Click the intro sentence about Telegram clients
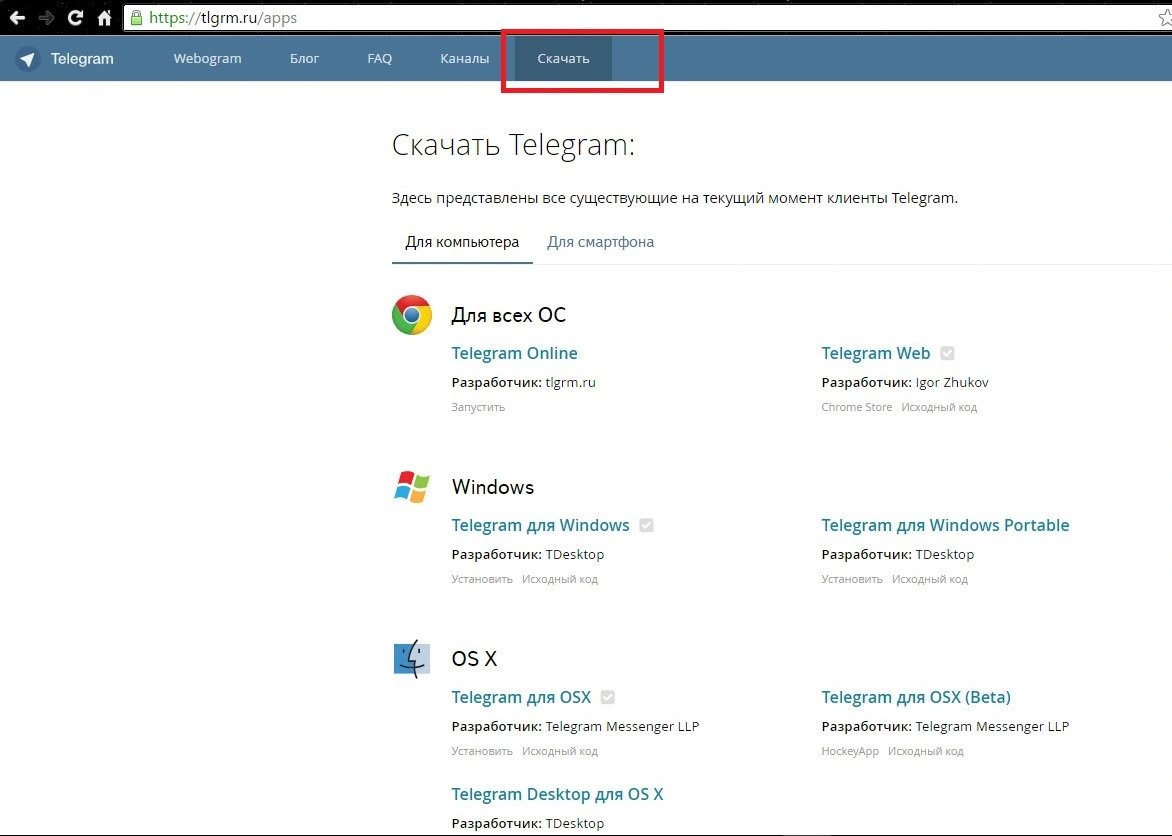Viewport: 1172px width, 836px height. click(x=674, y=198)
